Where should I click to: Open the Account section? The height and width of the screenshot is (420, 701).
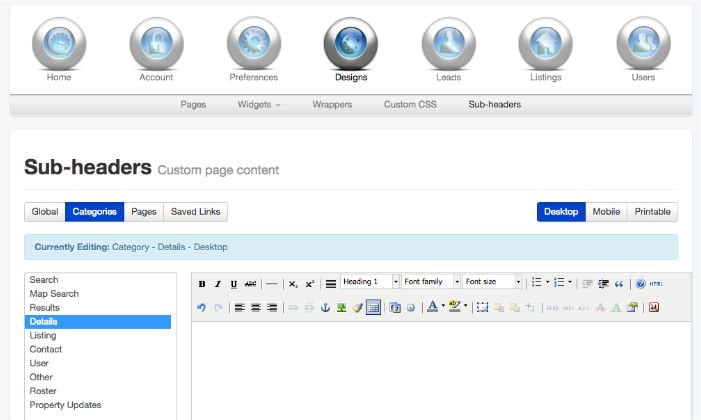click(156, 49)
